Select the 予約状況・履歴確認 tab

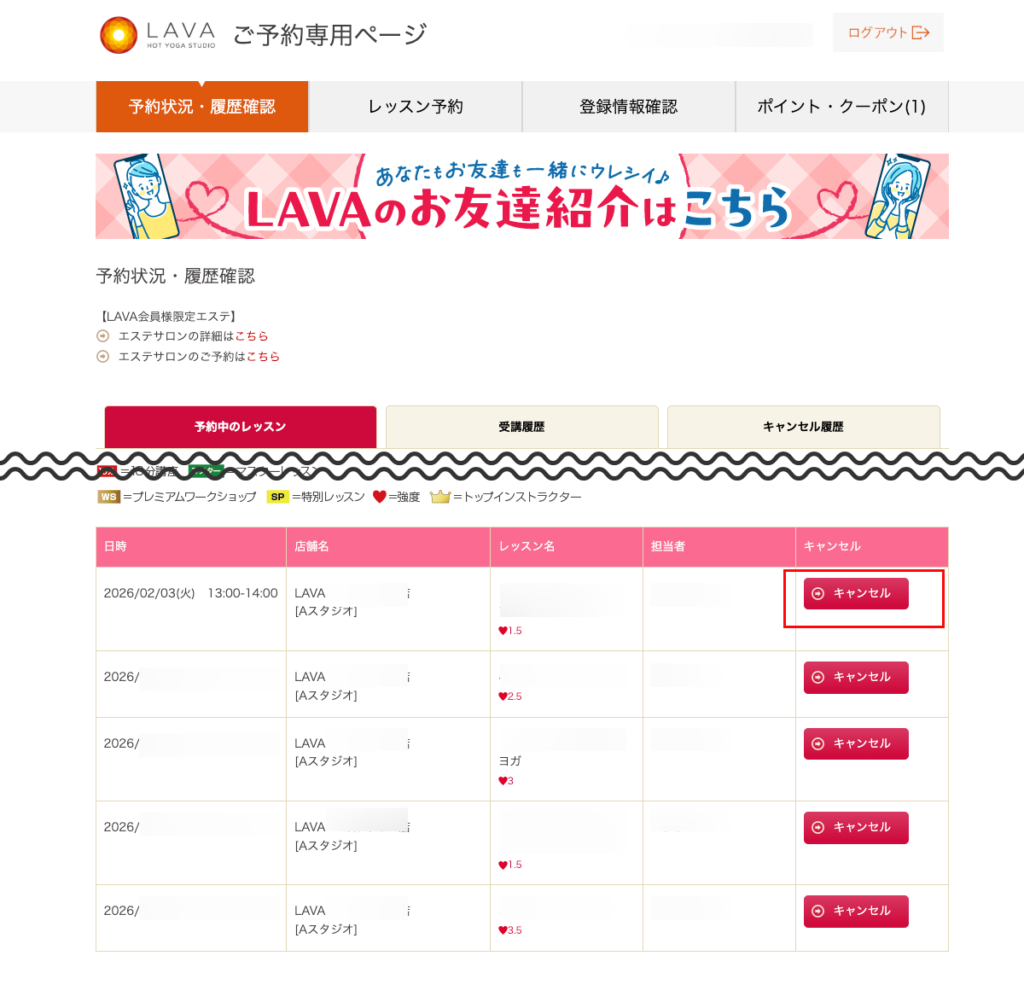tap(202, 107)
